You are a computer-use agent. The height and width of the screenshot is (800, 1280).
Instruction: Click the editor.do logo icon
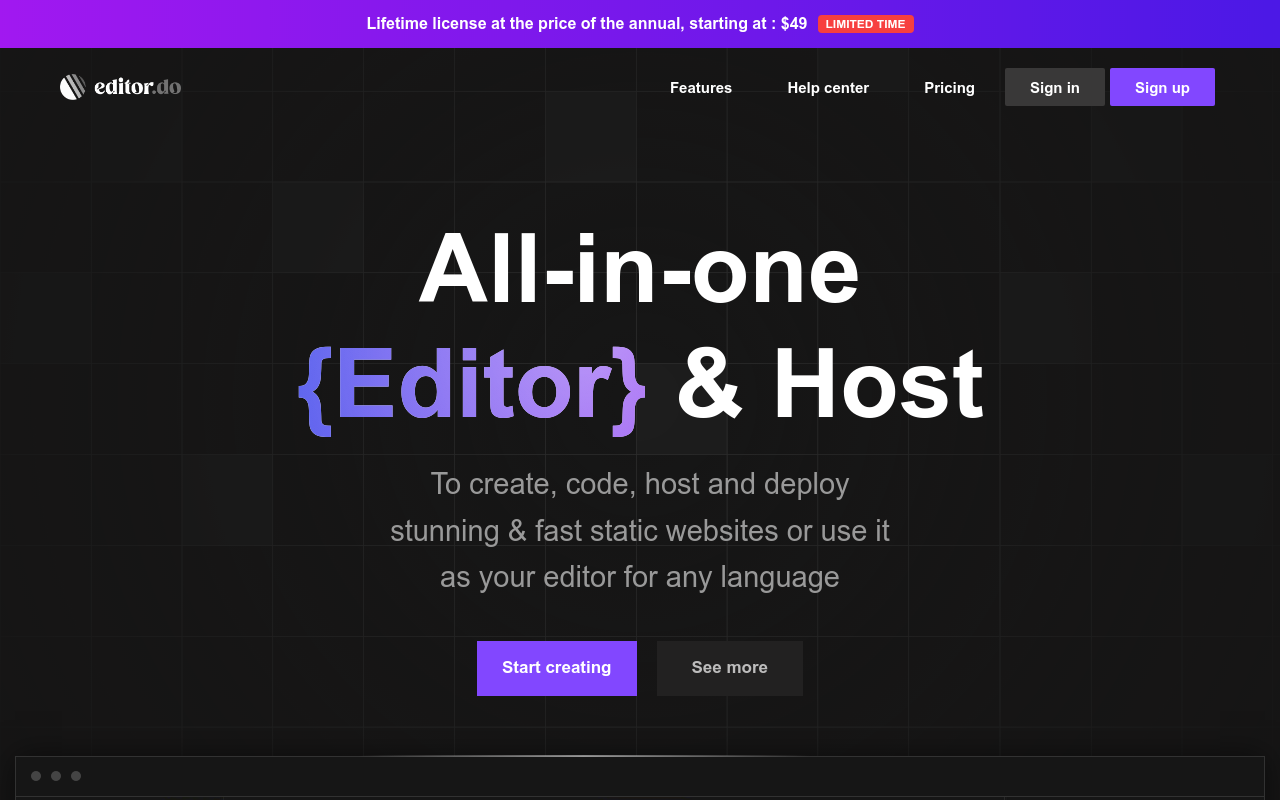(x=73, y=87)
